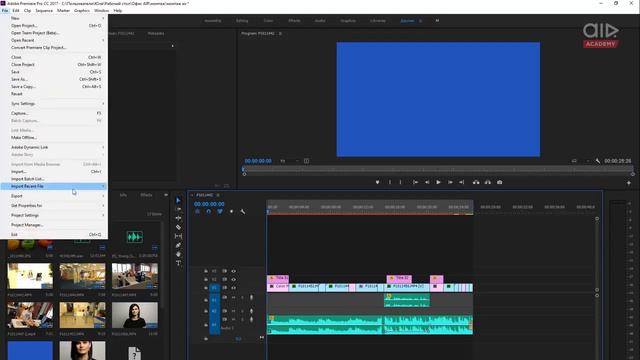Toggle the V3 track lock
The height and width of the screenshot is (360, 640).
point(206,271)
